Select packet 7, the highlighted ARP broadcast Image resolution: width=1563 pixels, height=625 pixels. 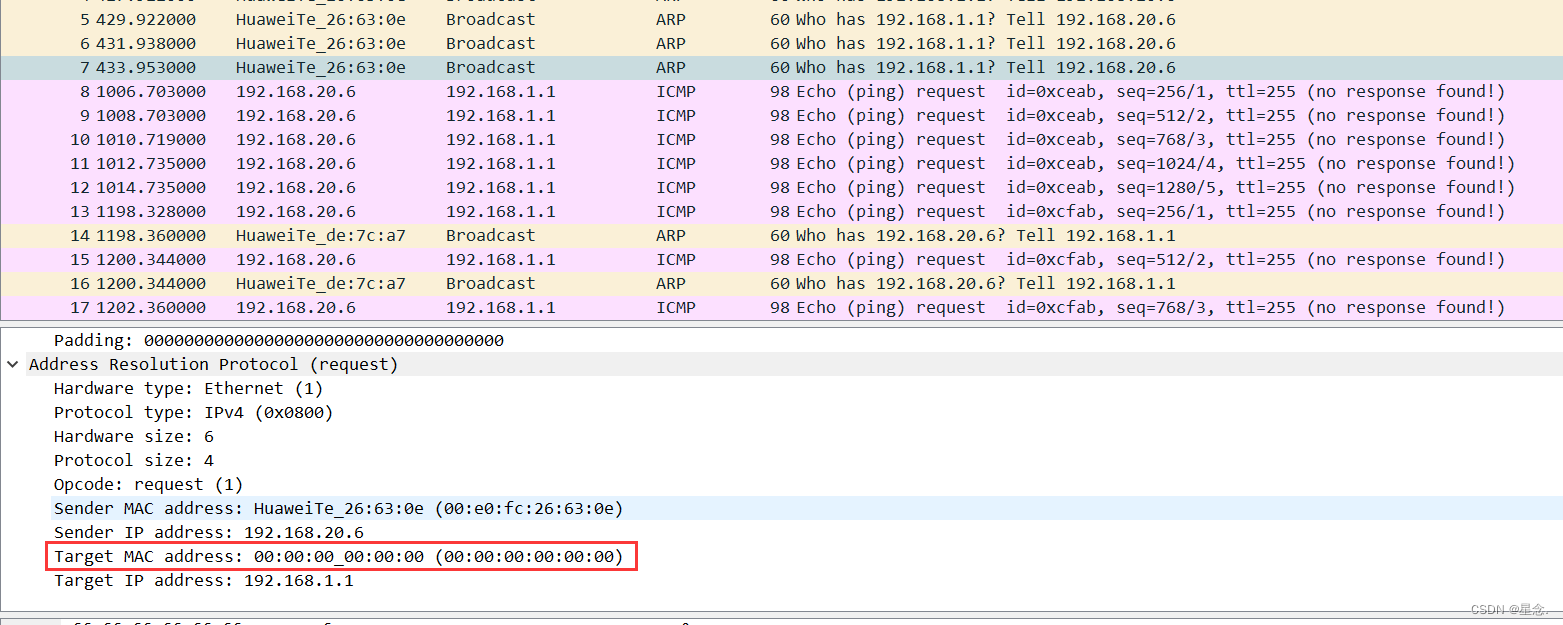pyautogui.click(x=400, y=67)
